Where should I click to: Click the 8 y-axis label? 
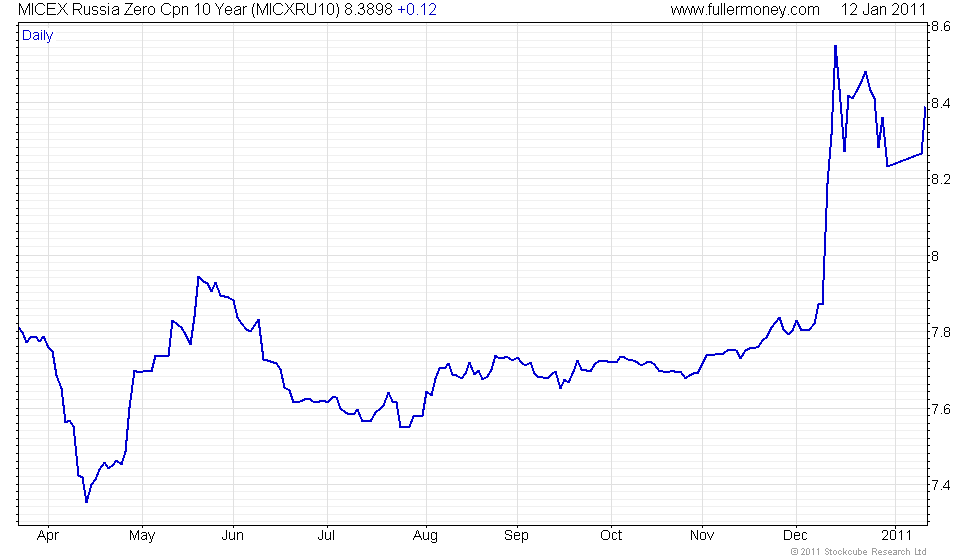pyautogui.click(x=935, y=256)
